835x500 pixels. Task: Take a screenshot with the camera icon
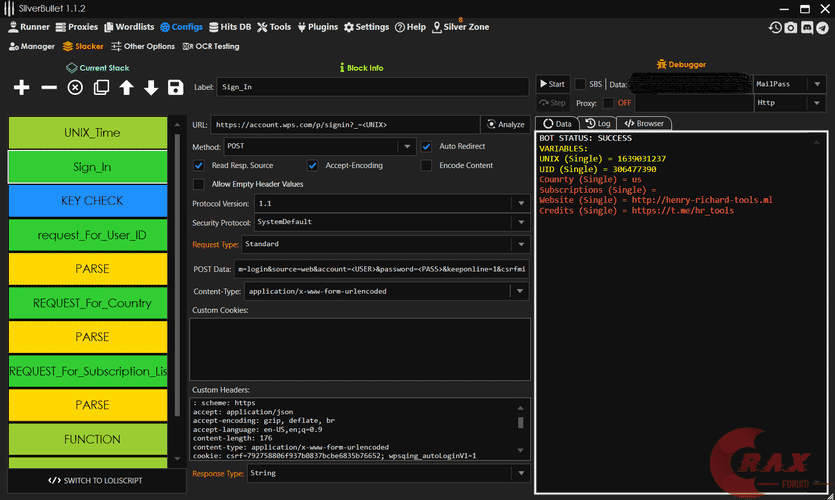(791, 28)
